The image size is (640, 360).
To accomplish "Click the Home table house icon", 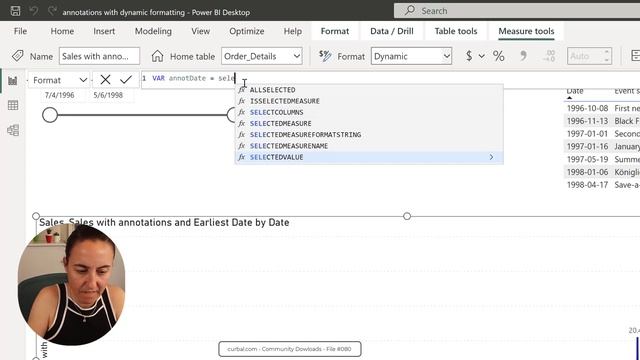I will tap(157, 56).
